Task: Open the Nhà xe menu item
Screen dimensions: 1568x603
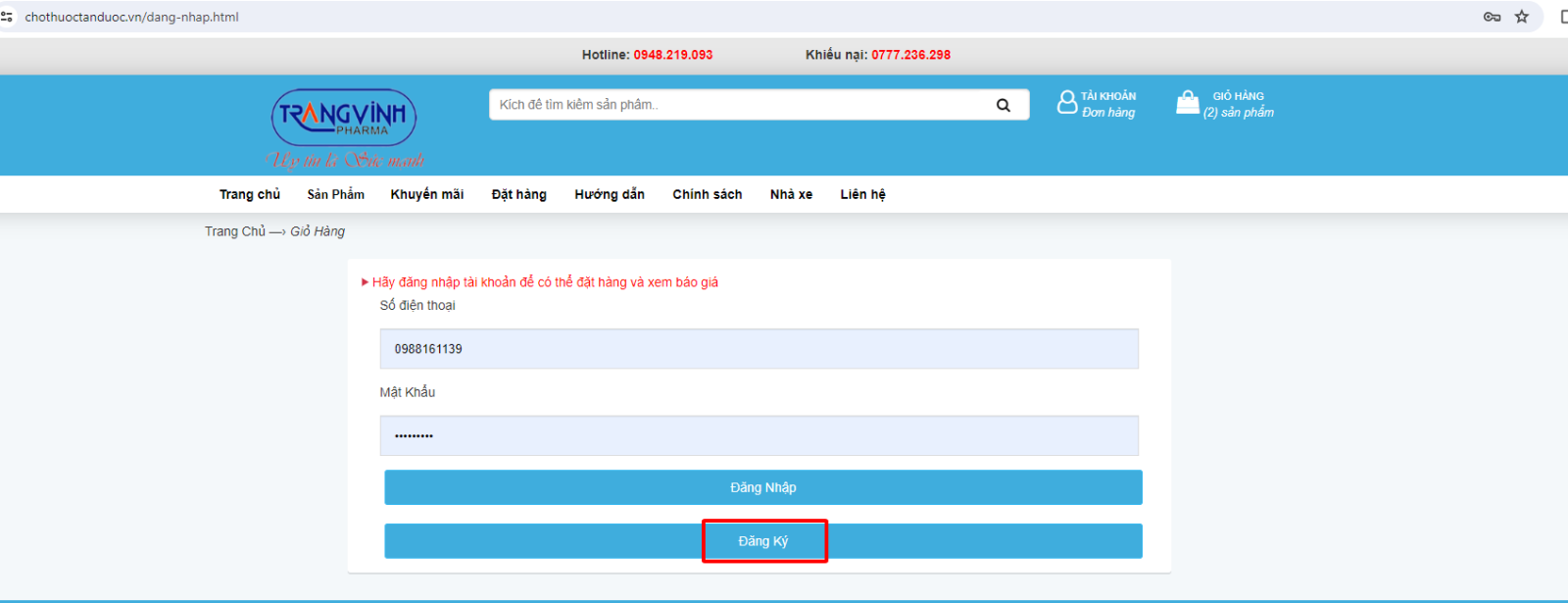Action: click(x=791, y=194)
